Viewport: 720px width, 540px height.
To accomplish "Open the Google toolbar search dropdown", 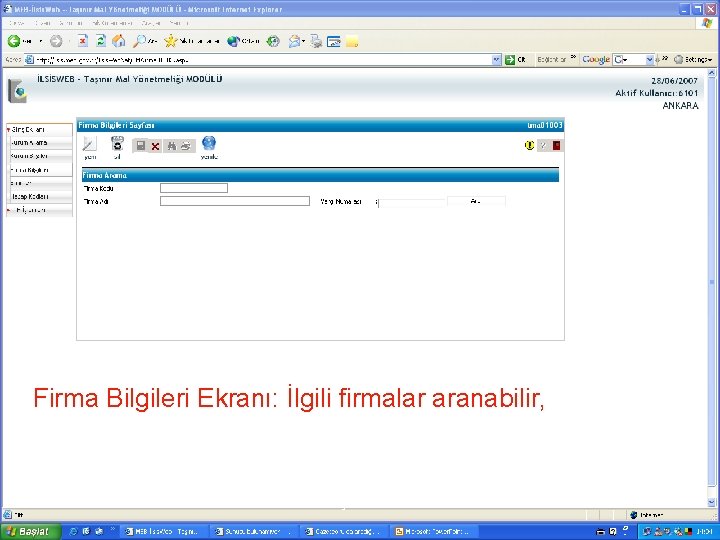I will coord(649,60).
